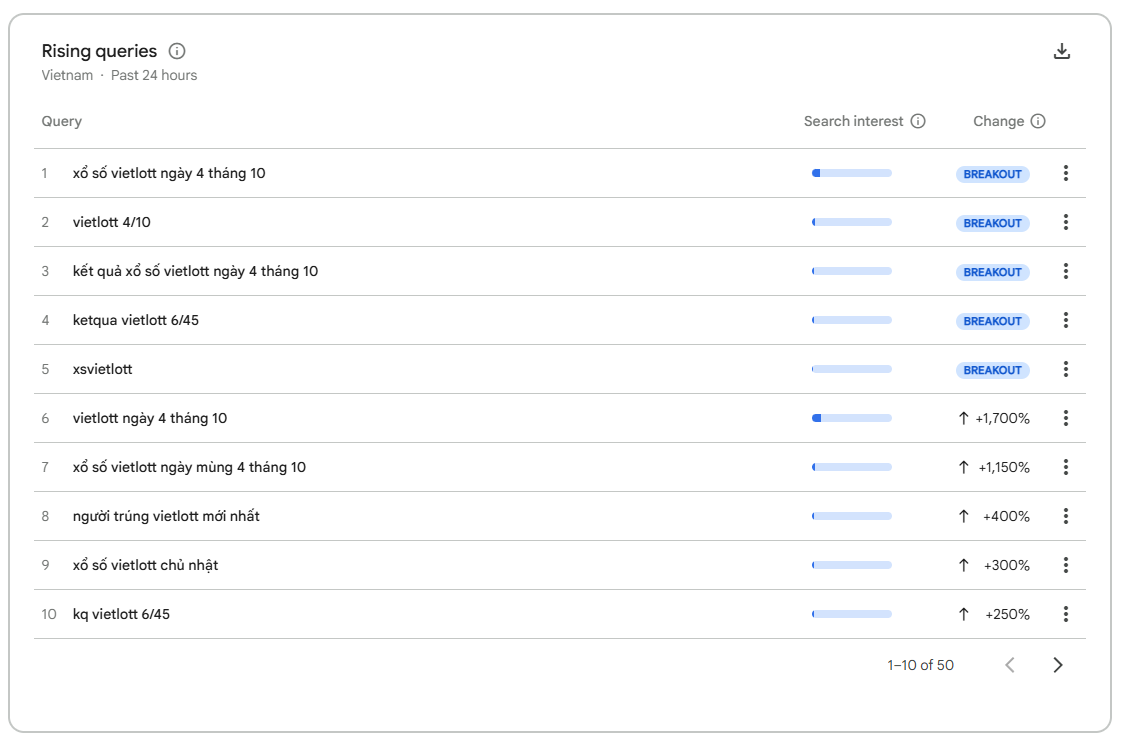This screenshot has height=738, width=1121.
Task: Go to next page of queries
Action: [1057, 665]
